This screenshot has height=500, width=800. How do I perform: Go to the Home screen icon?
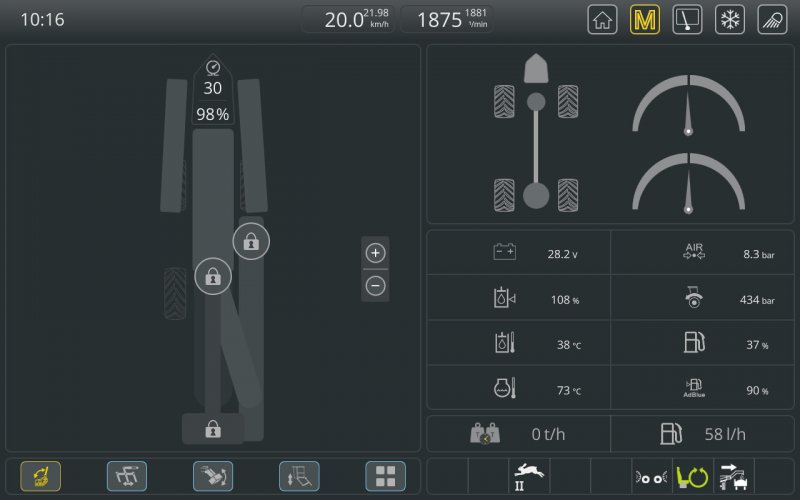pos(602,19)
